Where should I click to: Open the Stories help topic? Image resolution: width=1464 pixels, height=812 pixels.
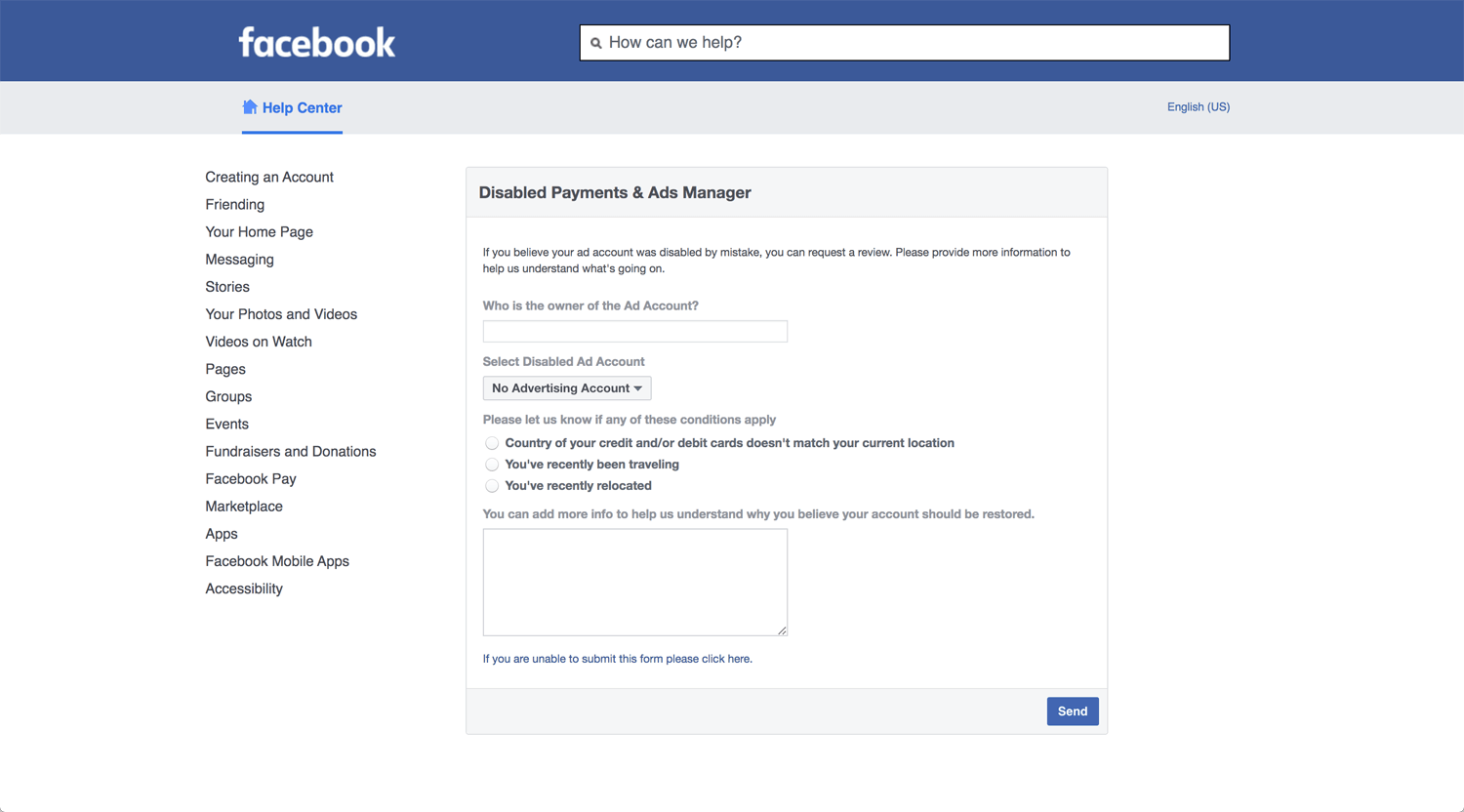coord(227,287)
